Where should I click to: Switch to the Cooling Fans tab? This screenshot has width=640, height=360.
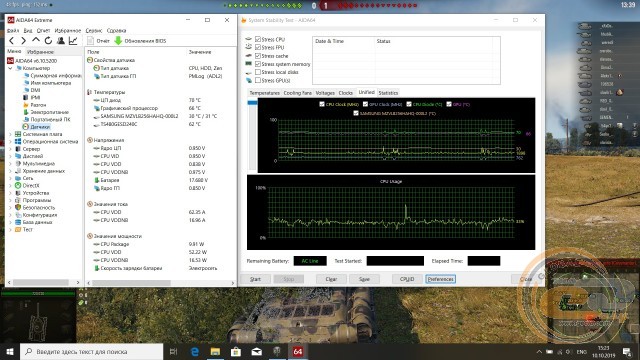(x=298, y=93)
